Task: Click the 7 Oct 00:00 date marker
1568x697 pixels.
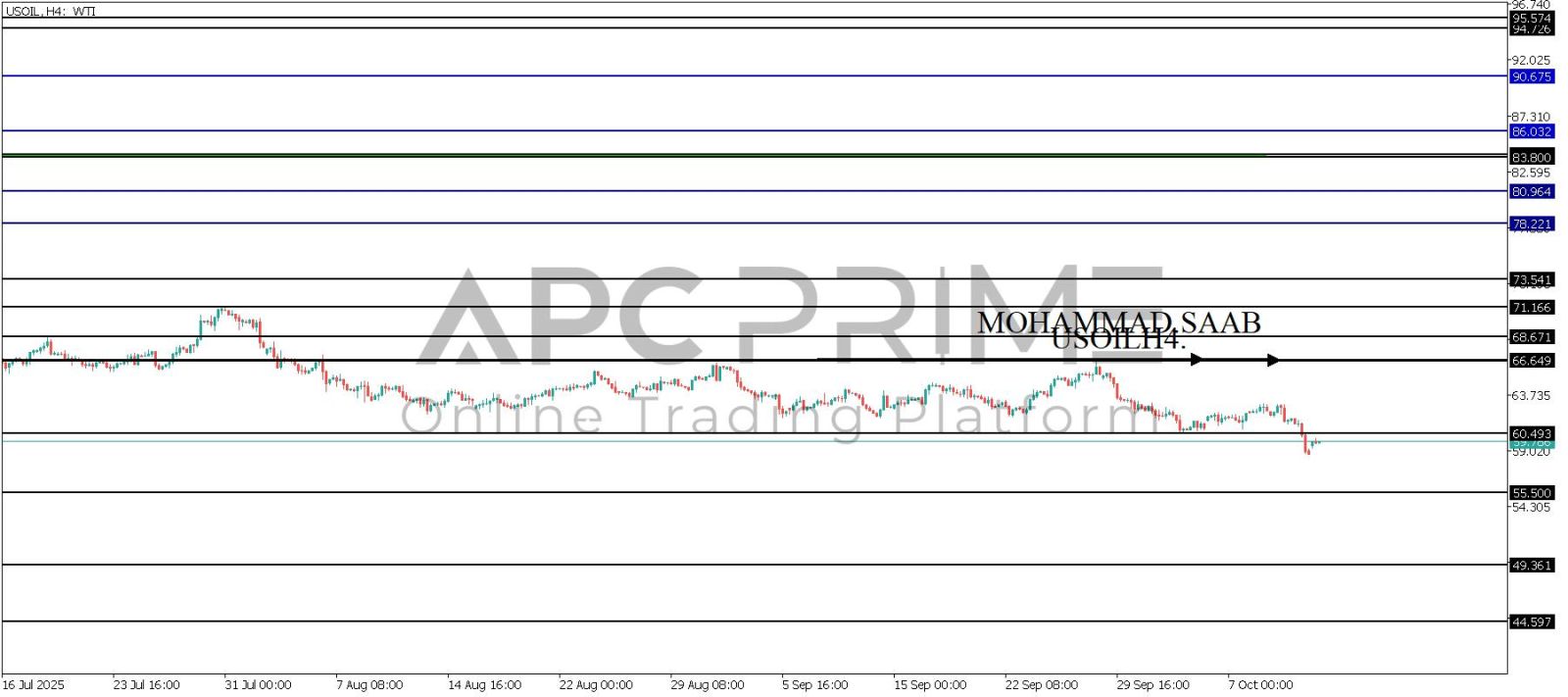Action: (x=1260, y=684)
